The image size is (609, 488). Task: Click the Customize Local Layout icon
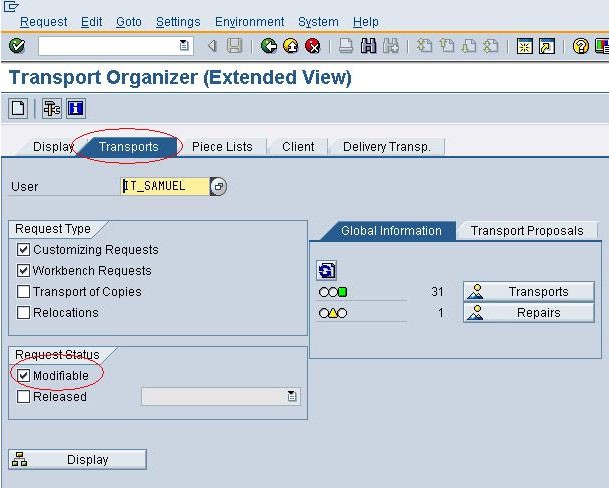tap(602, 46)
